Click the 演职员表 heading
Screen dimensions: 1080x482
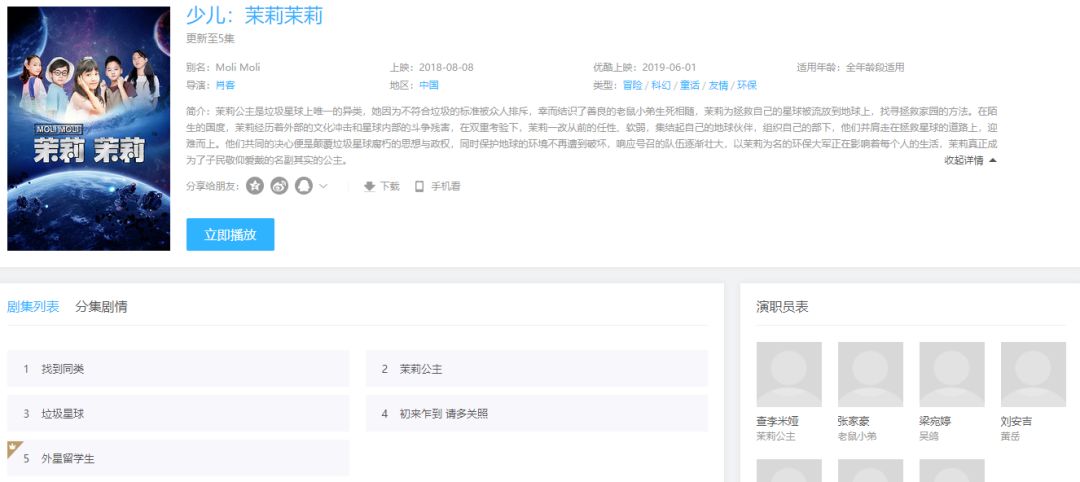tap(782, 307)
